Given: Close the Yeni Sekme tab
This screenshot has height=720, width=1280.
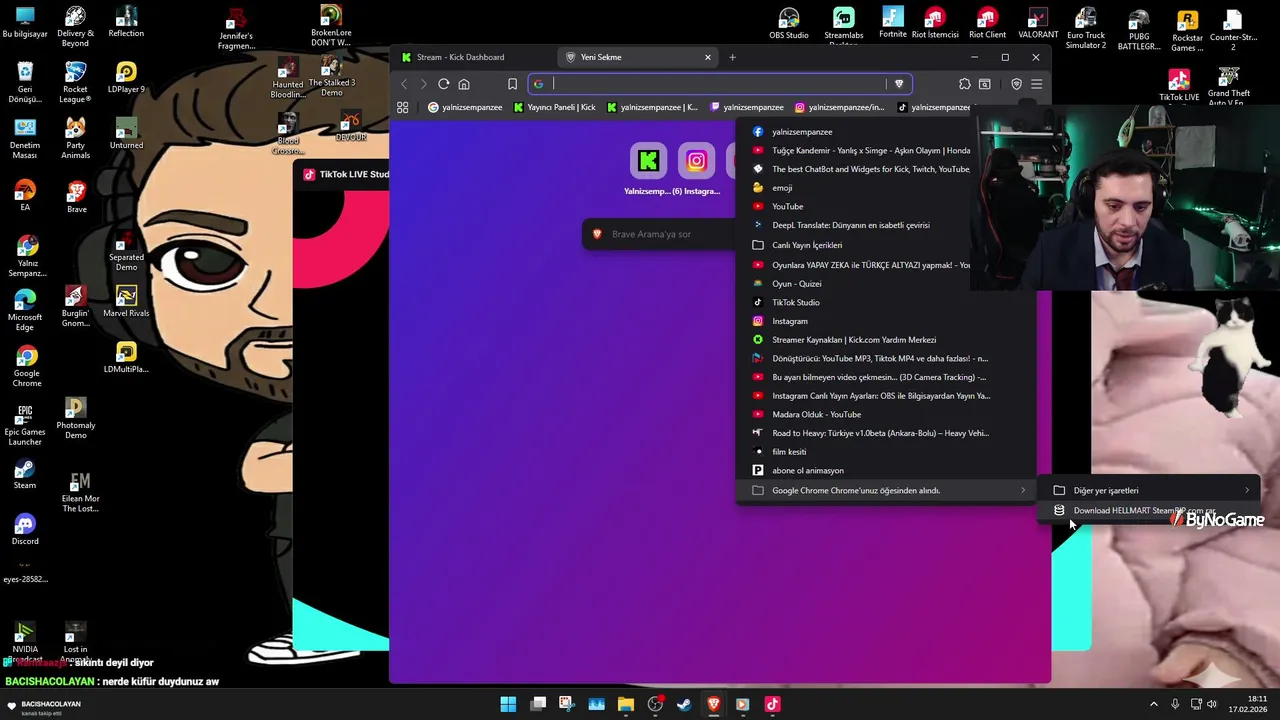Looking at the screenshot, I should coord(708,57).
